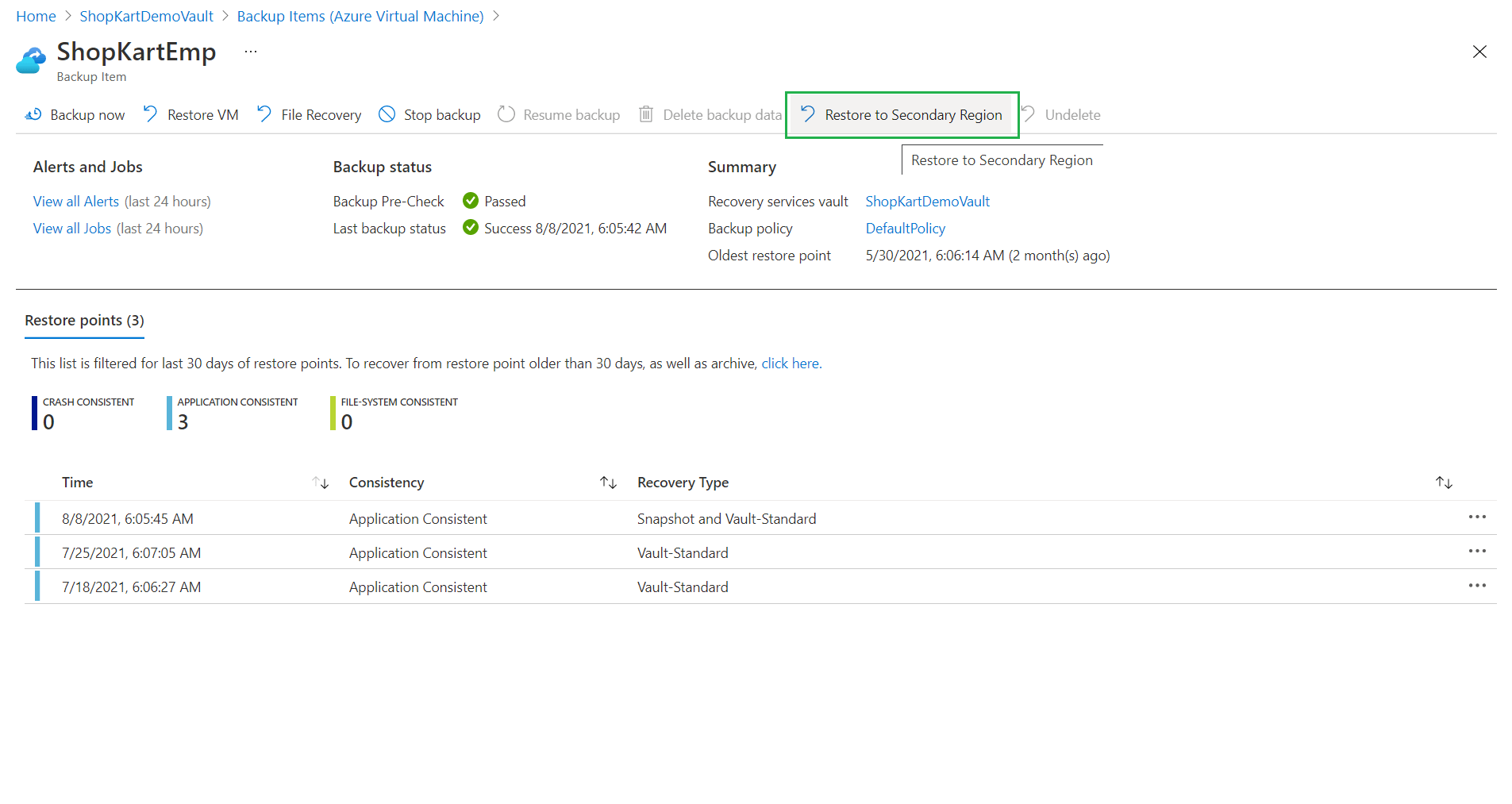The width and height of the screenshot is (1512, 804).
Task: Close the ShopKartEmp backup item pane
Action: tap(1479, 52)
